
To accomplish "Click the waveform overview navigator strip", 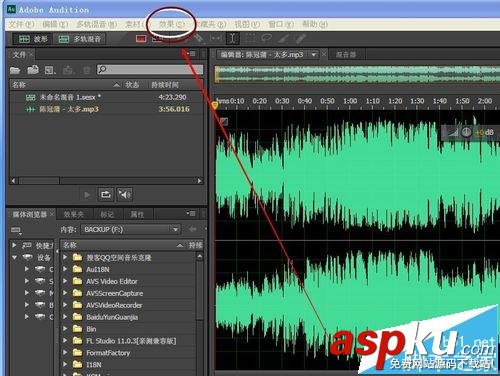I will point(357,74).
